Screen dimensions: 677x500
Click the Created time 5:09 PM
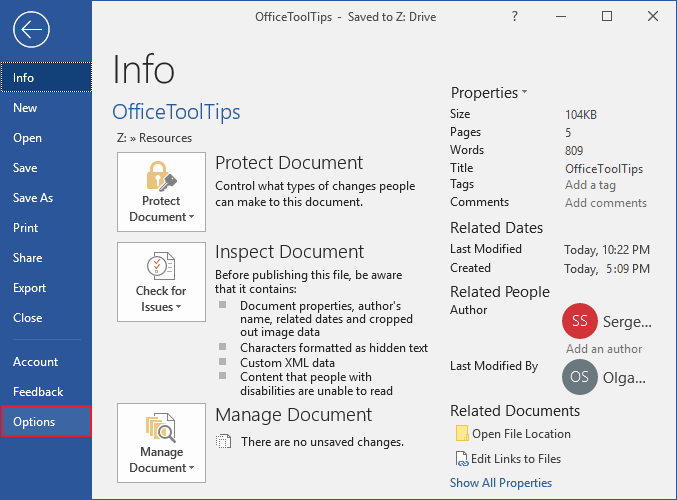click(x=628, y=269)
